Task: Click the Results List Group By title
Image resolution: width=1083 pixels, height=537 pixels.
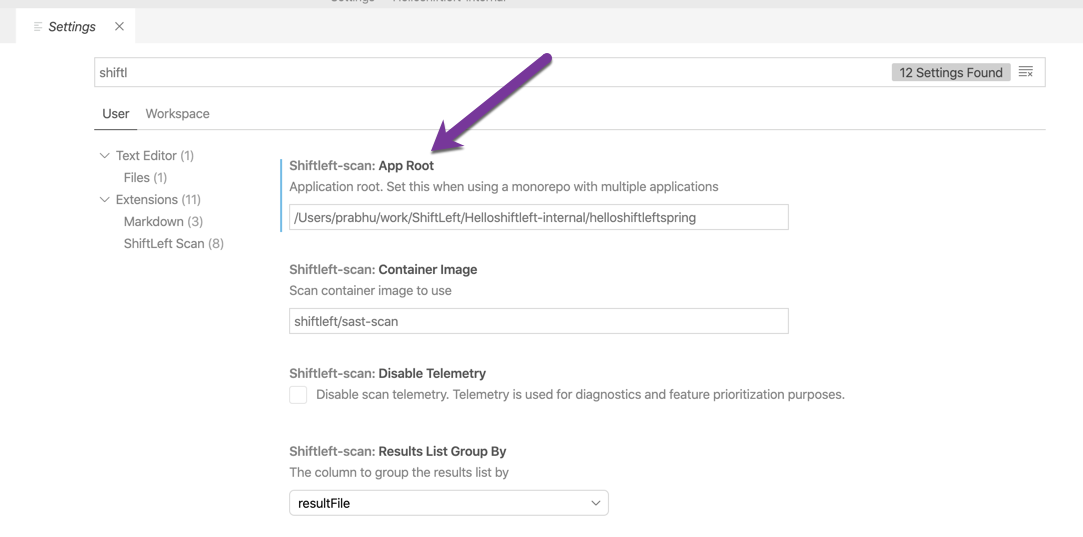Action: (398, 451)
